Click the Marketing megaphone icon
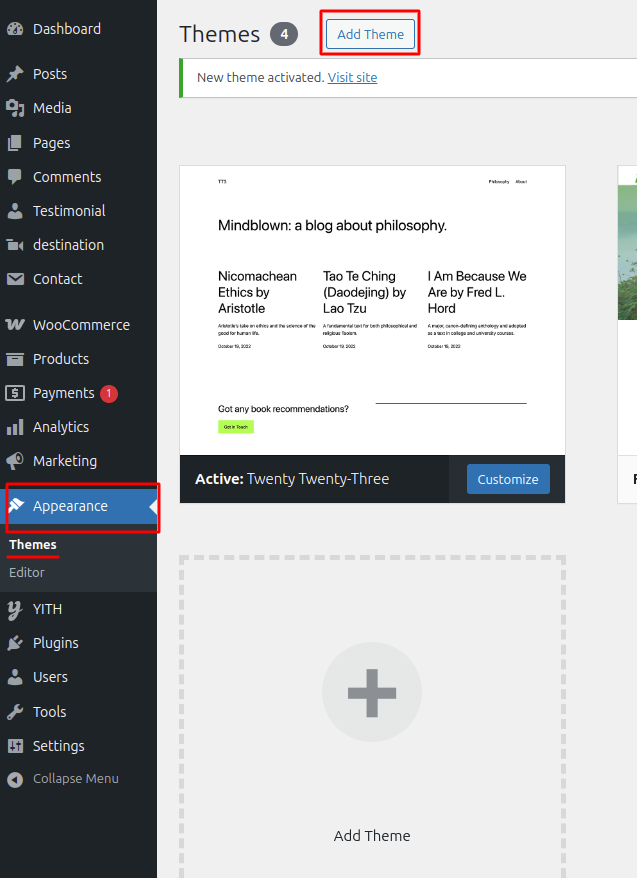Image resolution: width=637 pixels, height=878 pixels. coord(15,461)
